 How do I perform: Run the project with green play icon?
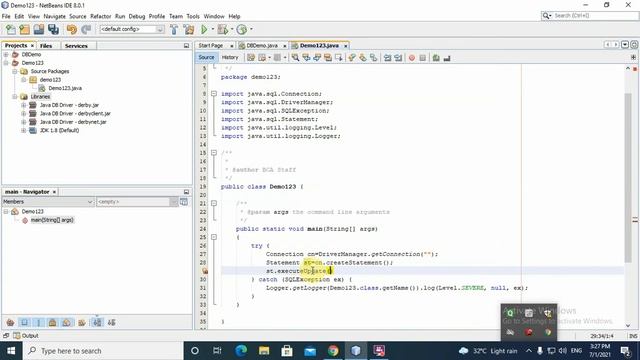204,29
